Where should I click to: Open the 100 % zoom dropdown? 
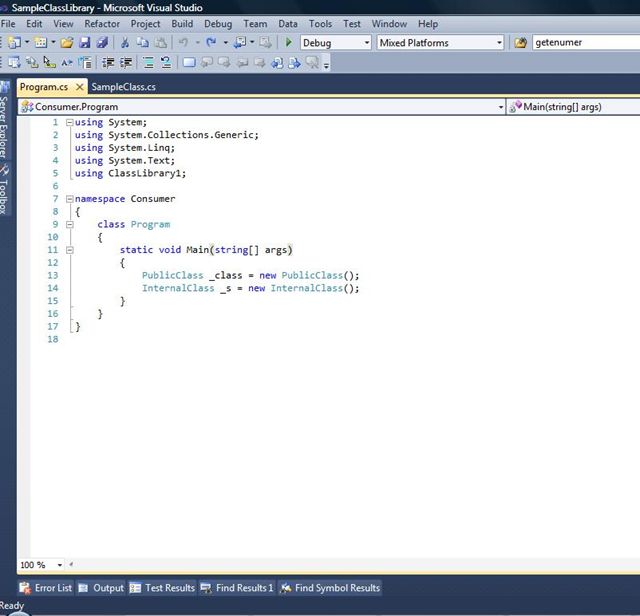point(60,565)
